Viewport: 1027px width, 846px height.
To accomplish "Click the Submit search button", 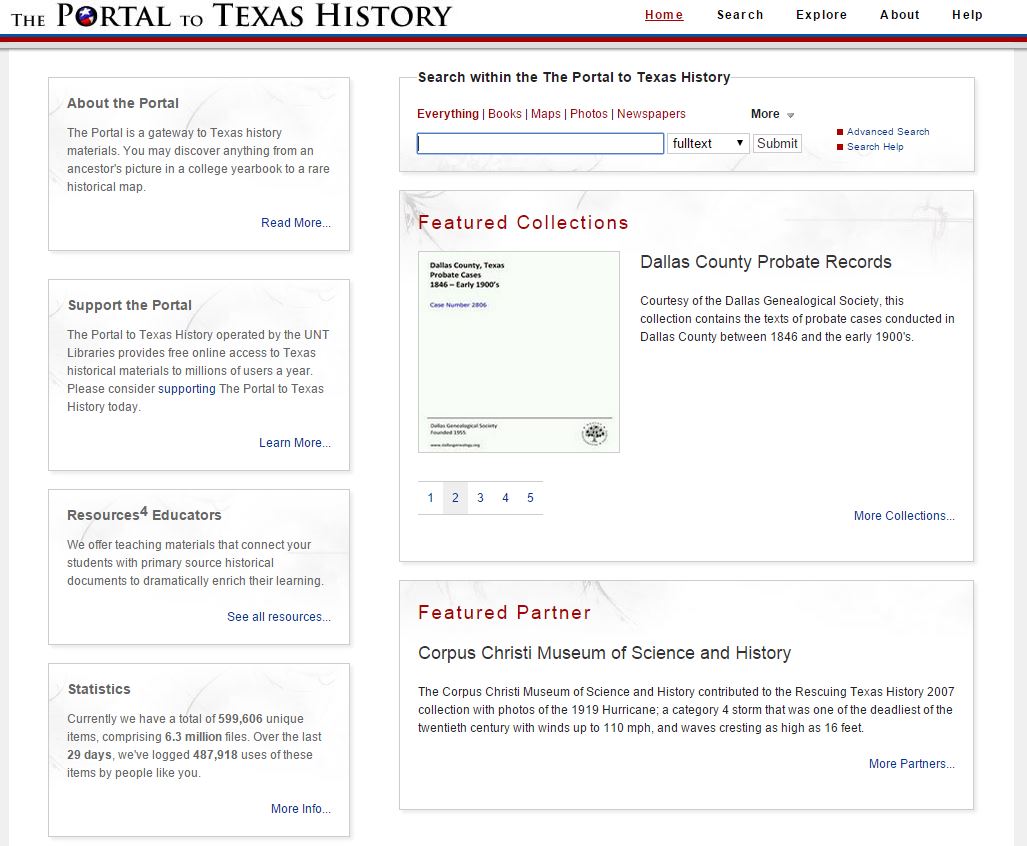I will tap(777, 143).
